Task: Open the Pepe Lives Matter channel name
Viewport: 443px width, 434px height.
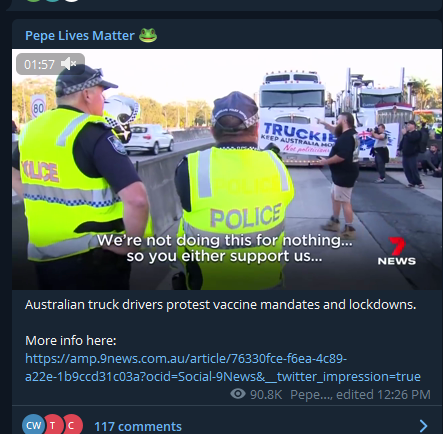Action: point(80,36)
